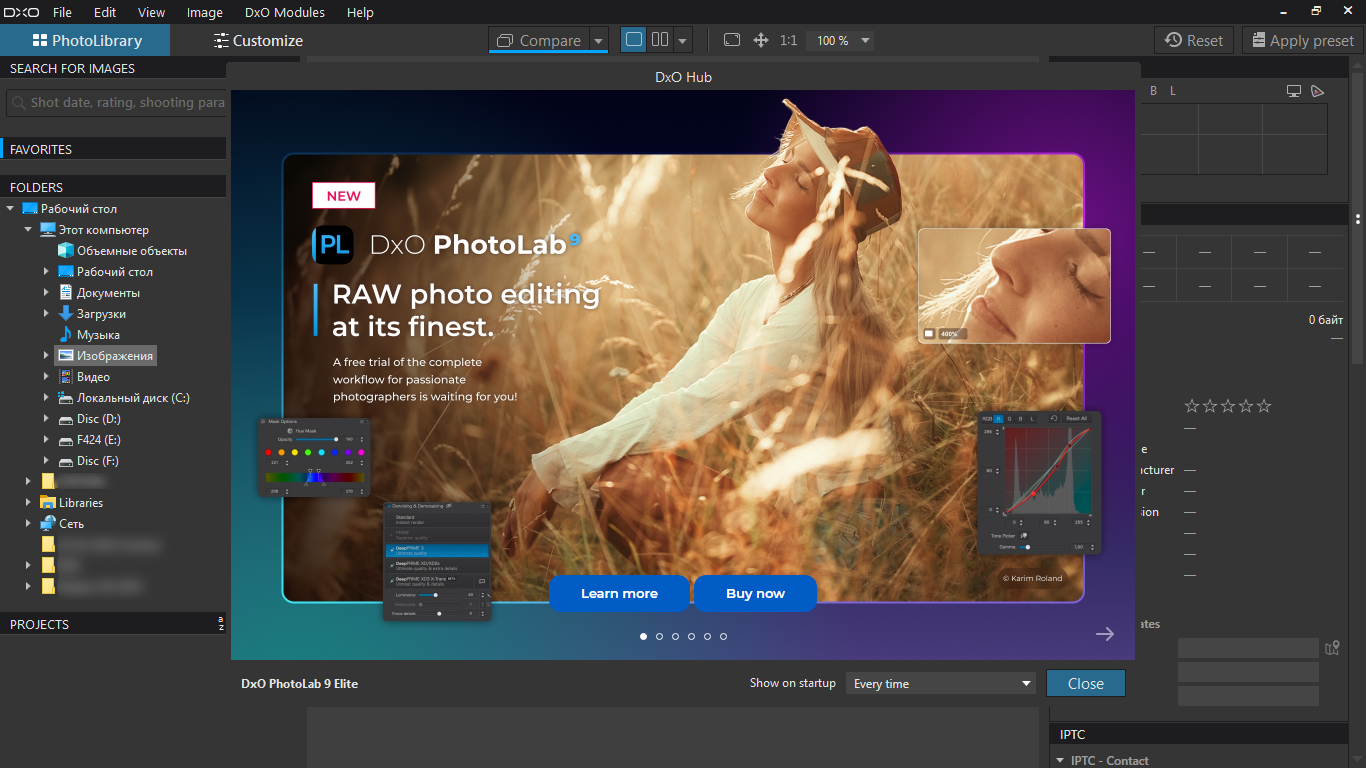Screen dimensions: 1366x768
Task: Select the sixth carousel dot
Action: click(724, 636)
